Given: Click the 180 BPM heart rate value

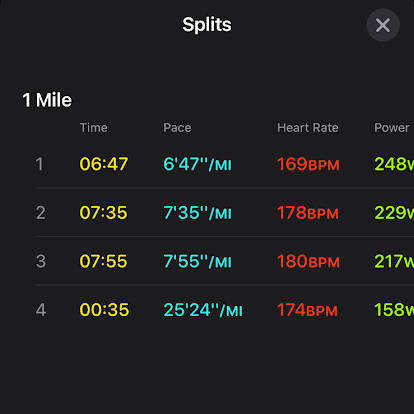Looking at the screenshot, I should (x=308, y=261).
